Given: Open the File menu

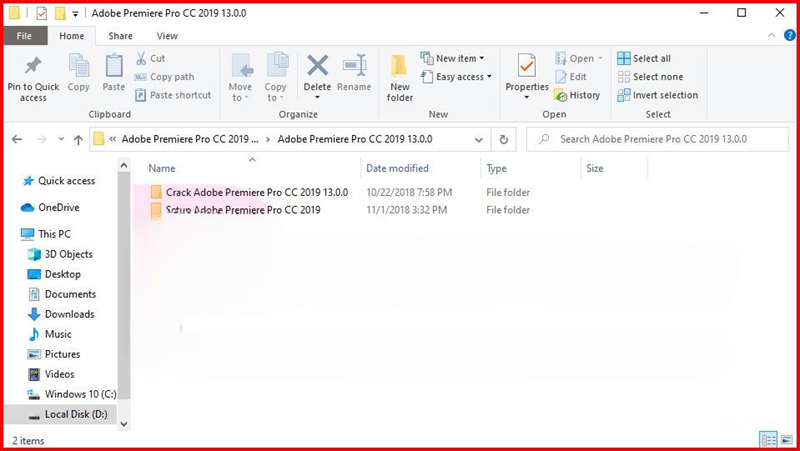Looking at the screenshot, I should point(24,36).
